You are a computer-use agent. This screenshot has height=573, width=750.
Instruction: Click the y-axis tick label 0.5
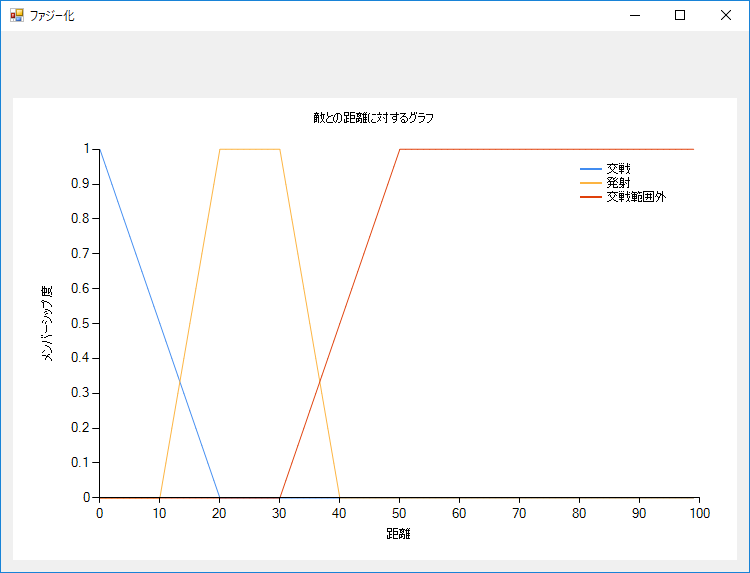pyautogui.click(x=80, y=323)
